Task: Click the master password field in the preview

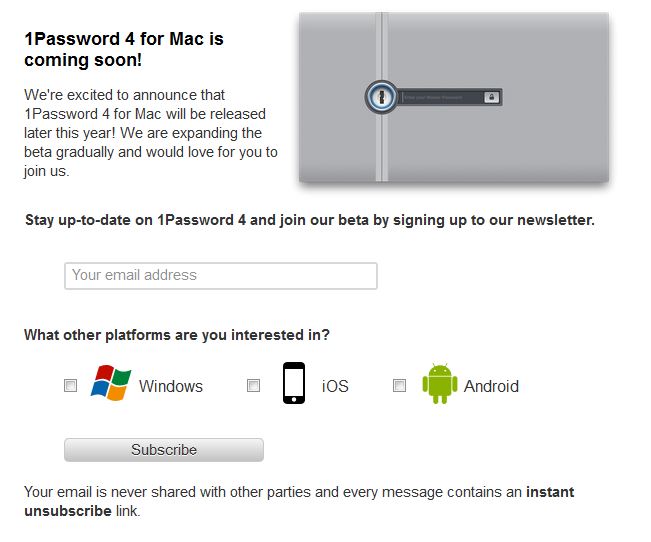Action: tap(441, 98)
